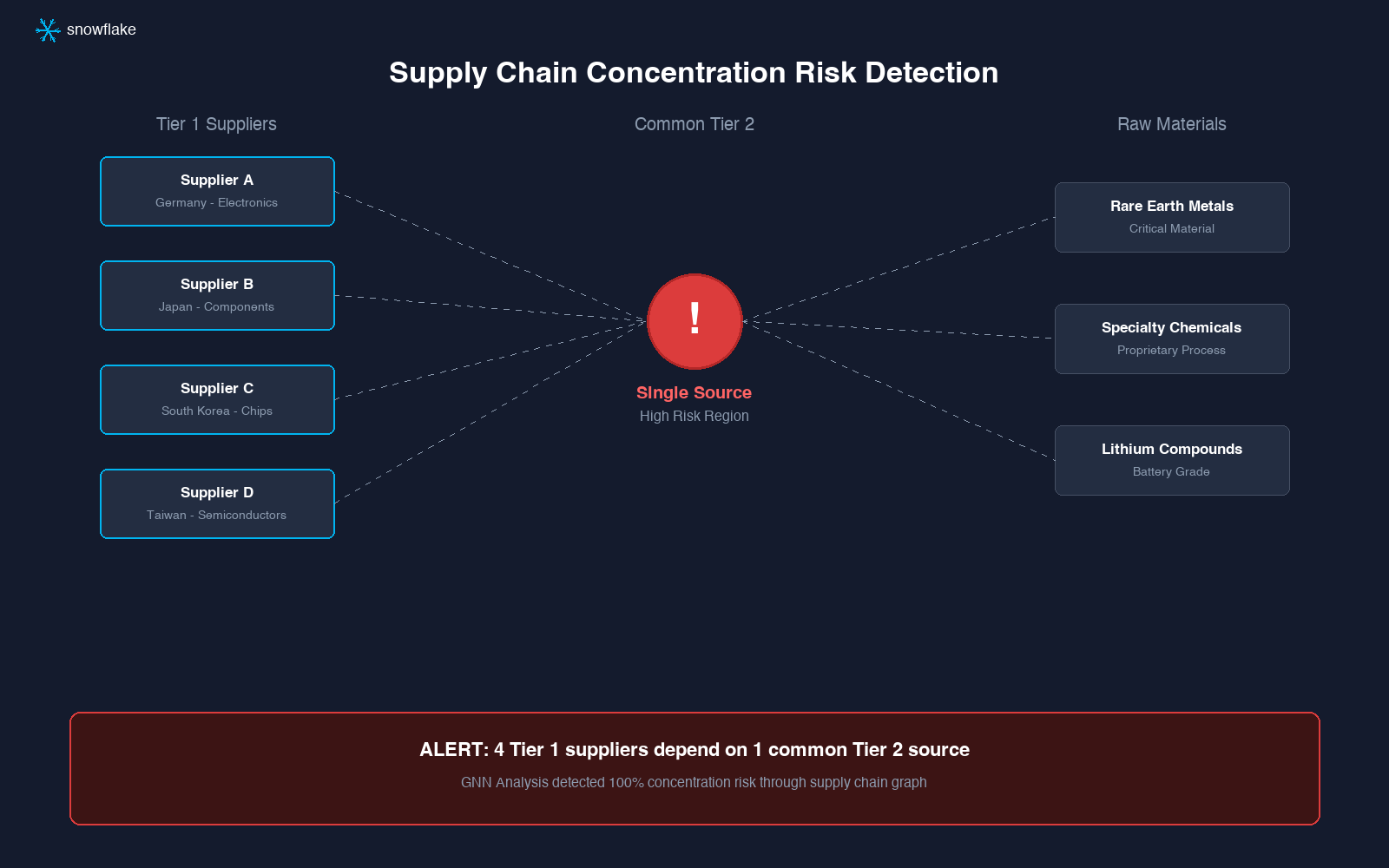Click the red exclamation alert node

(x=694, y=321)
